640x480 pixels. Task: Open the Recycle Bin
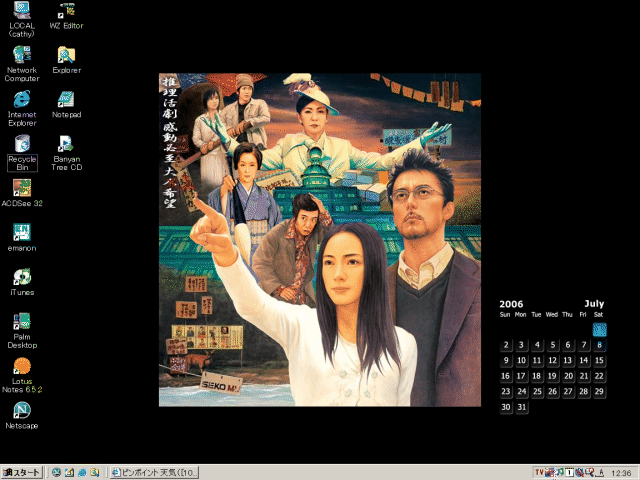22,144
